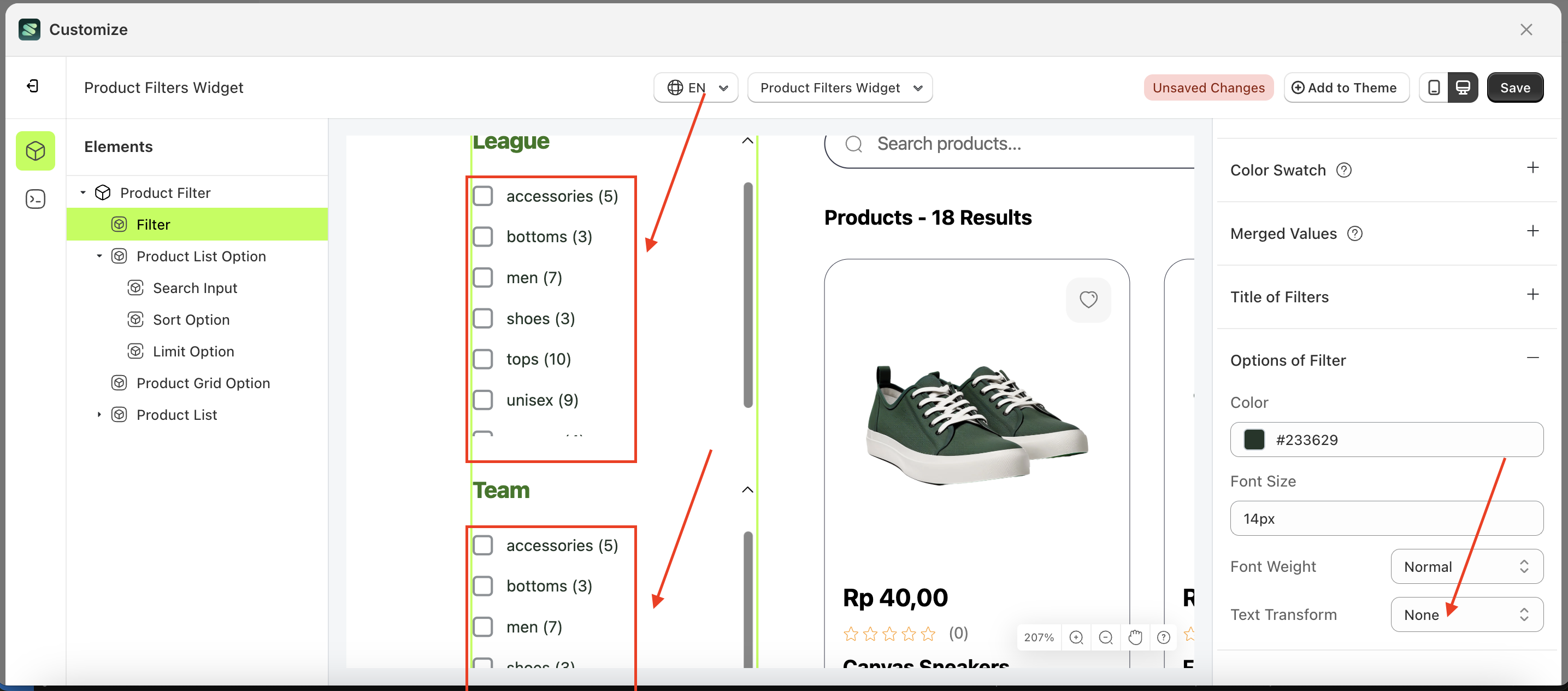Open the EN language dropdown
This screenshot has width=1568, height=691.
tap(695, 87)
